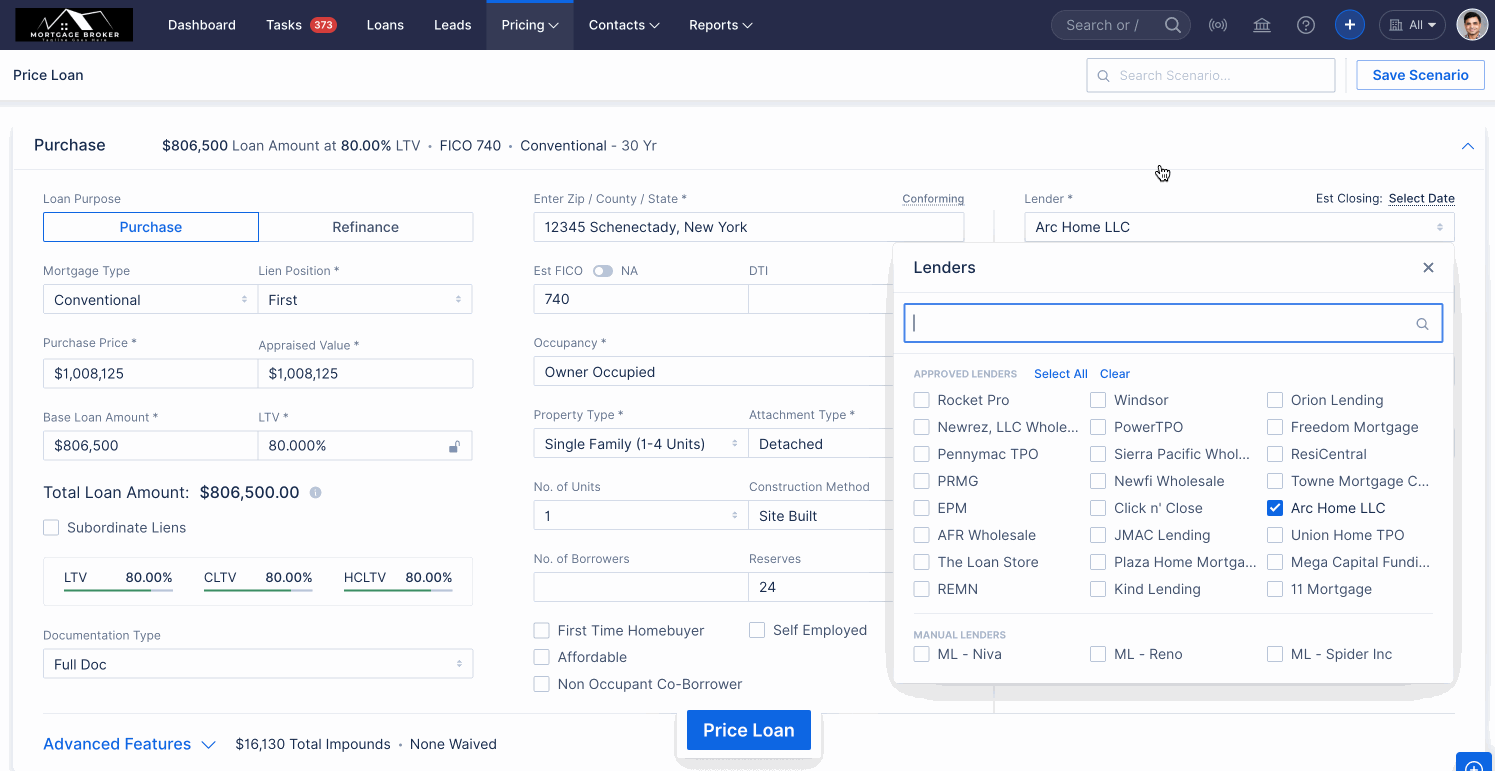Click the Est FICO 740 field
Viewport: 1495px width, 771px height.
tap(641, 299)
